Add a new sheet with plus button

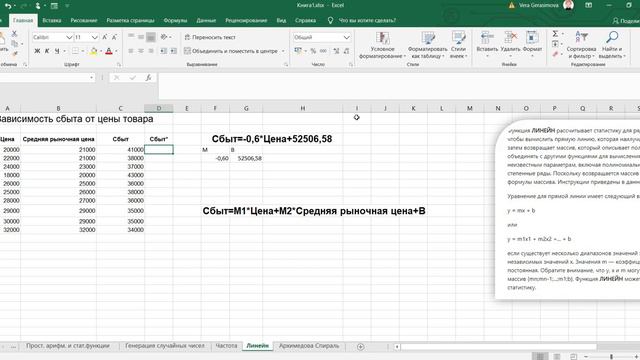360,347
